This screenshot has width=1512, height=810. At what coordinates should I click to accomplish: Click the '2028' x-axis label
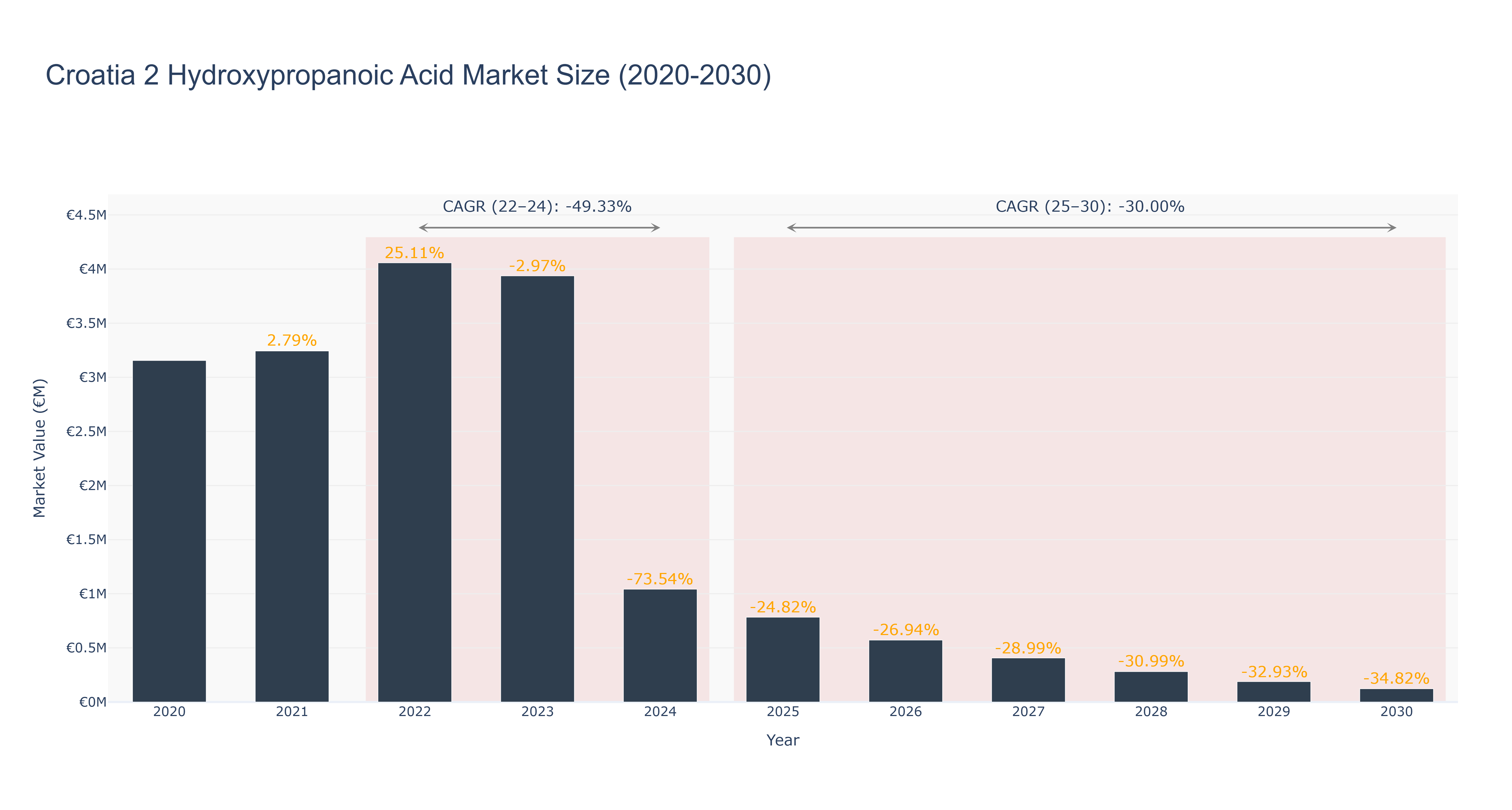pyautogui.click(x=1150, y=712)
